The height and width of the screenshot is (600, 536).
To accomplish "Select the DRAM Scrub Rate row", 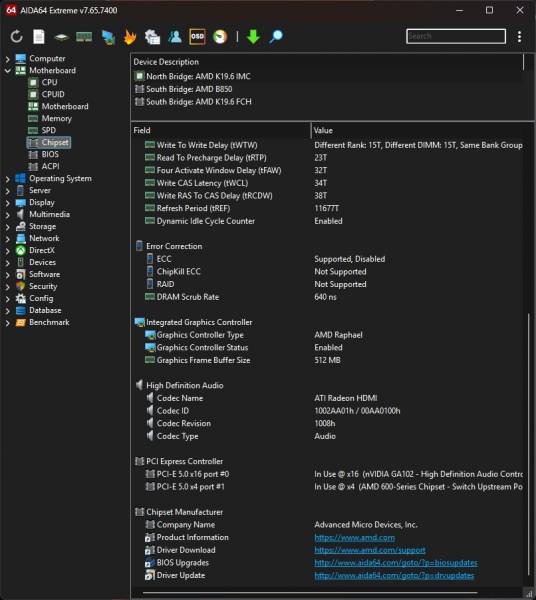I will (327, 297).
